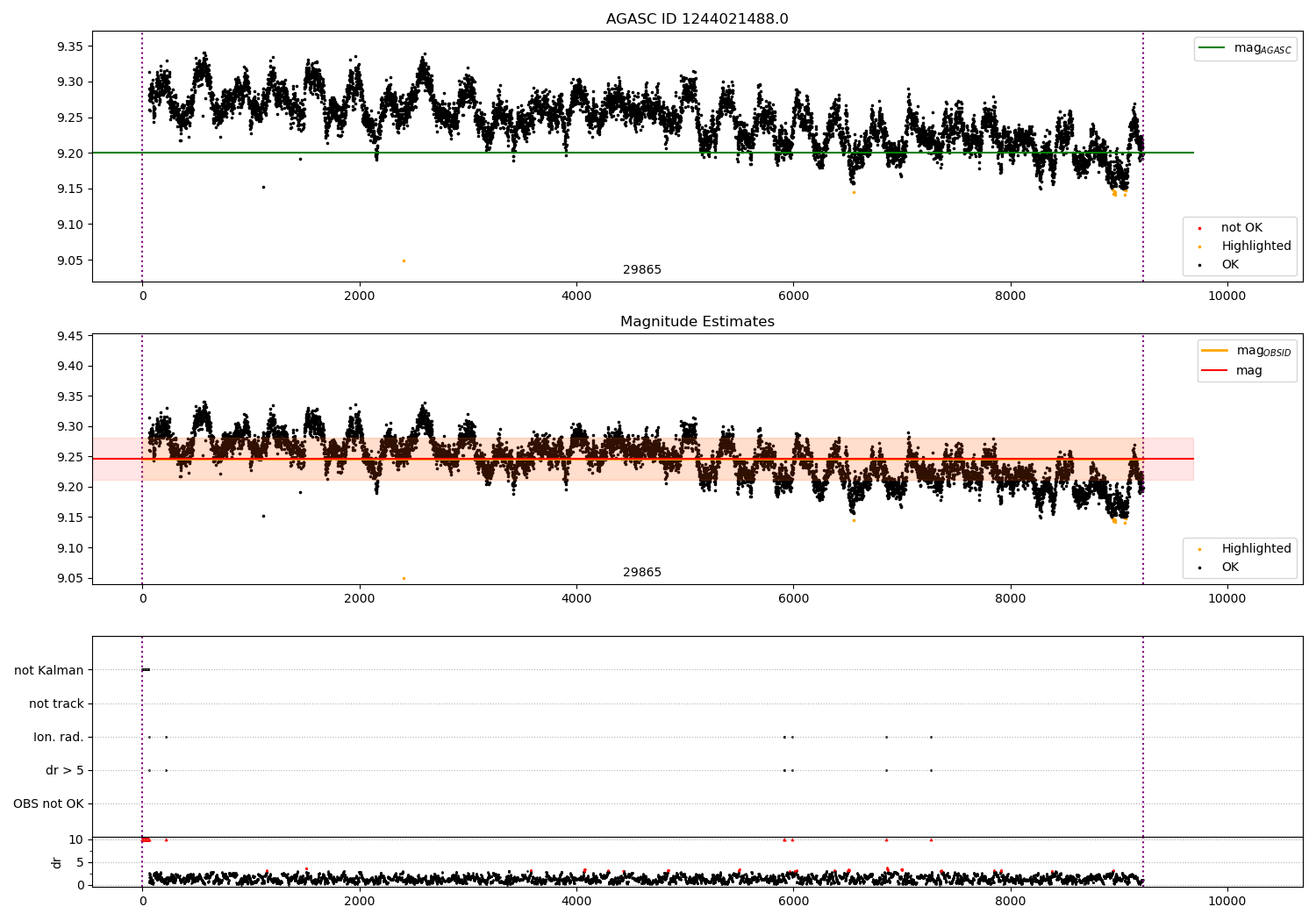Select the mag OBSID legend label

1263,351
